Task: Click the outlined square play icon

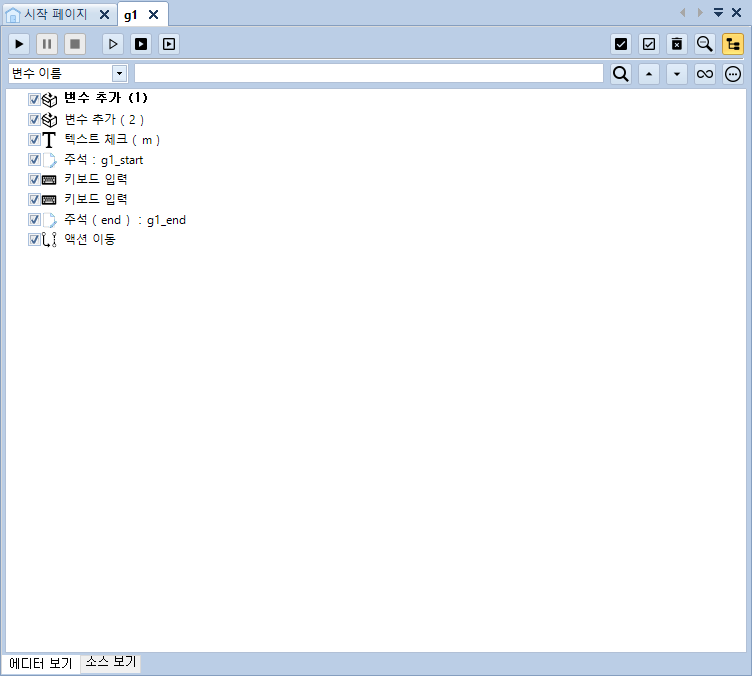Action: click(x=169, y=44)
